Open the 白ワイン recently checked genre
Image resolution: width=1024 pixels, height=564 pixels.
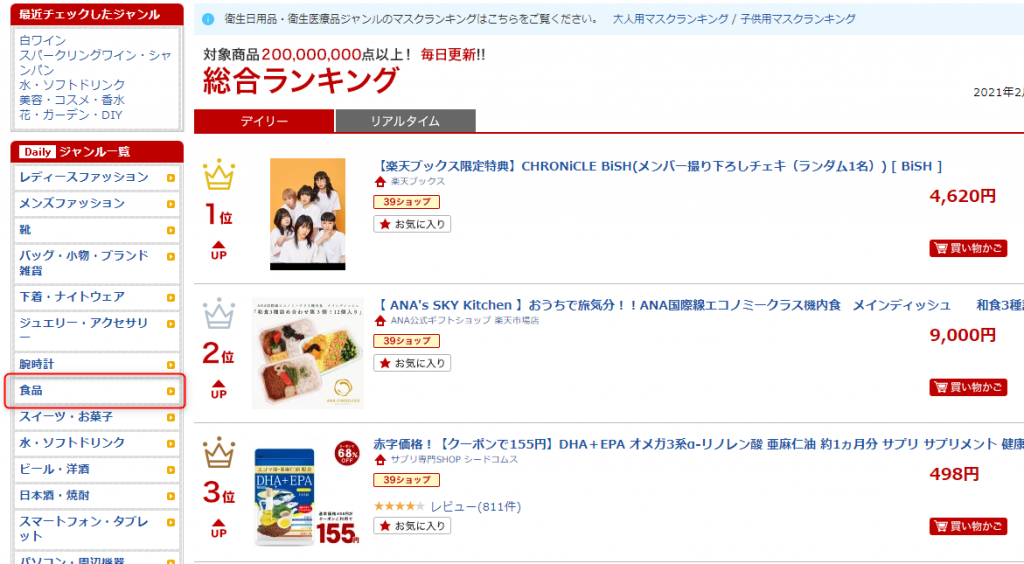(x=40, y=40)
